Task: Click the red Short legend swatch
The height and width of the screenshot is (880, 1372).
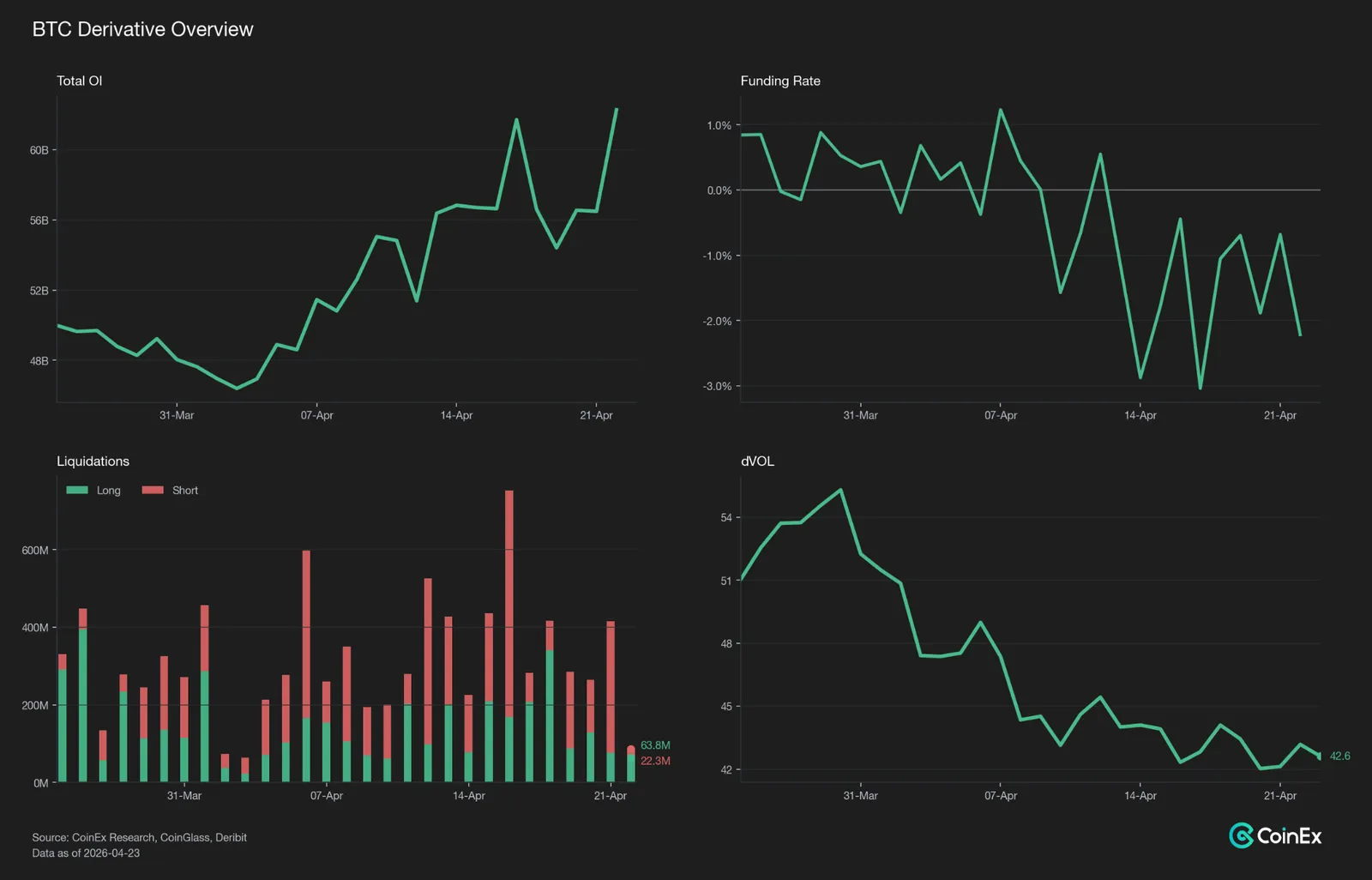Action: (153, 491)
